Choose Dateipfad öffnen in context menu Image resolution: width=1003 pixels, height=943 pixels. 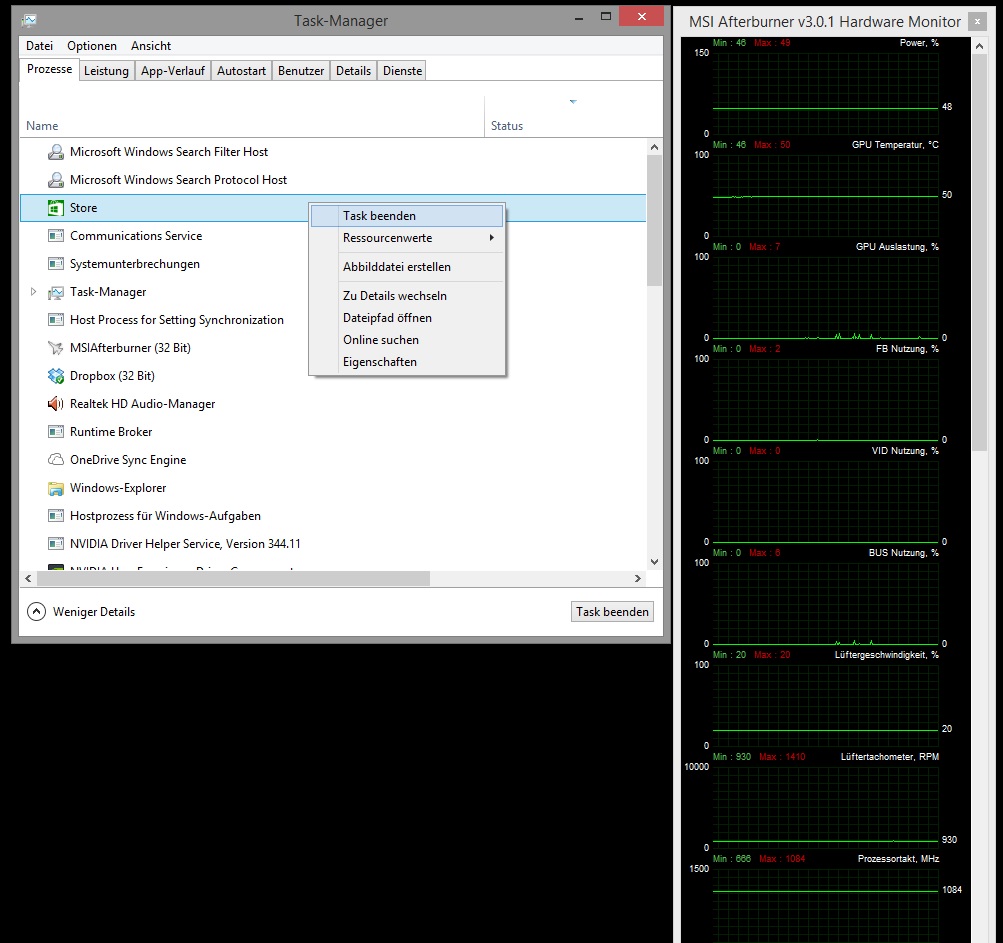coord(407,318)
